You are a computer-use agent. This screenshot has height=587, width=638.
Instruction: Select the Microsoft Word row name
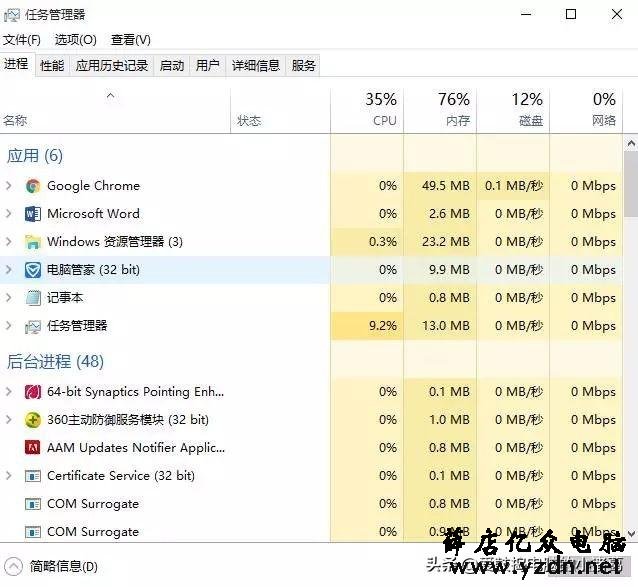[x=94, y=214]
